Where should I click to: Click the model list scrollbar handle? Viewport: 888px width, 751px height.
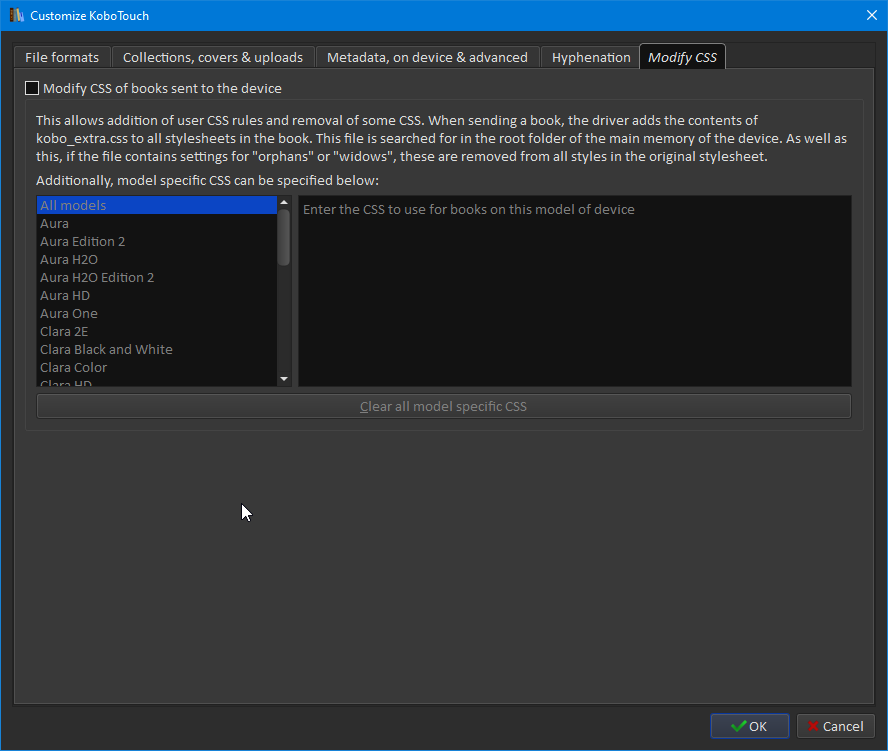[284, 237]
